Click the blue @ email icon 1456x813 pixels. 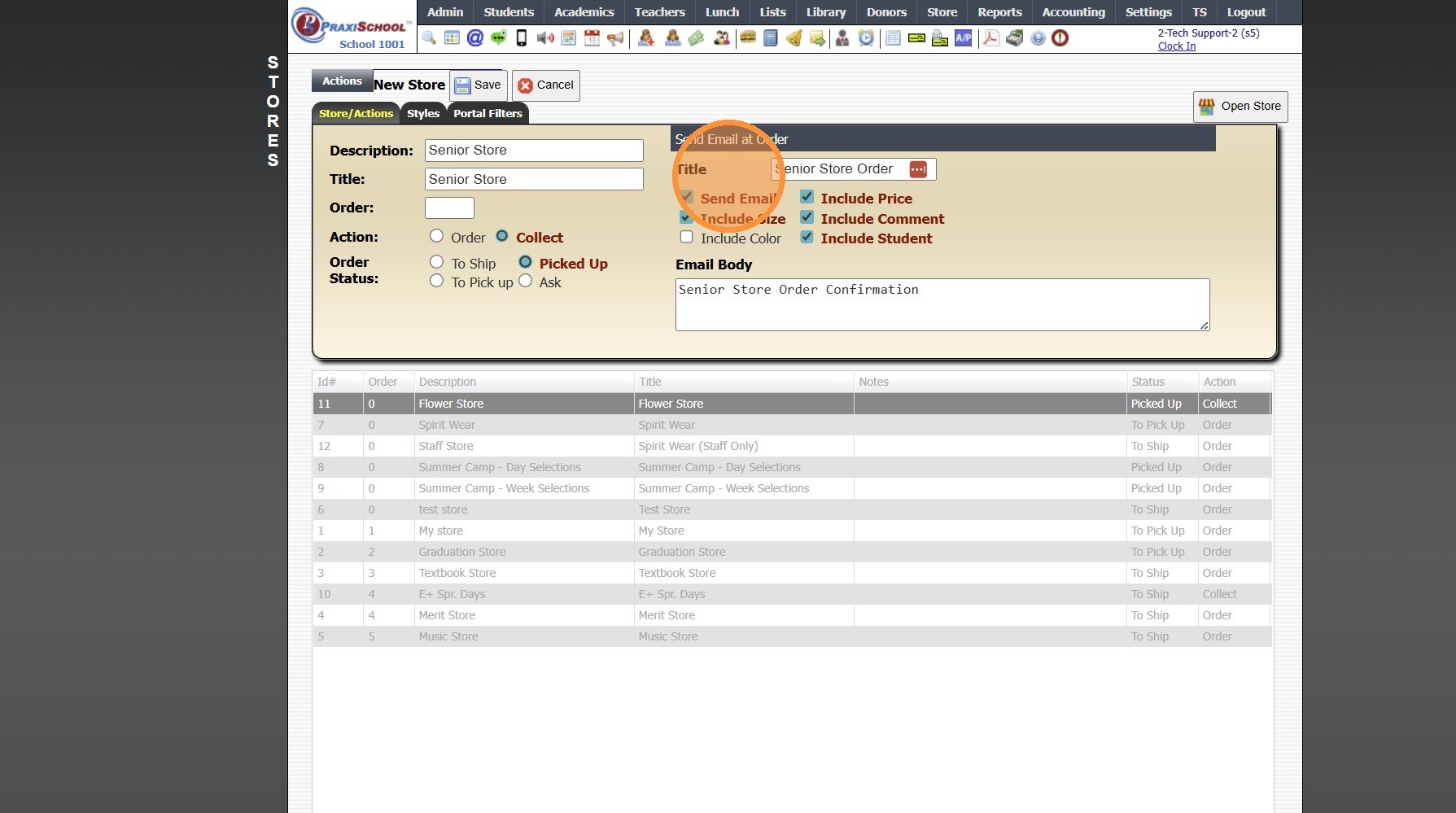click(475, 38)
